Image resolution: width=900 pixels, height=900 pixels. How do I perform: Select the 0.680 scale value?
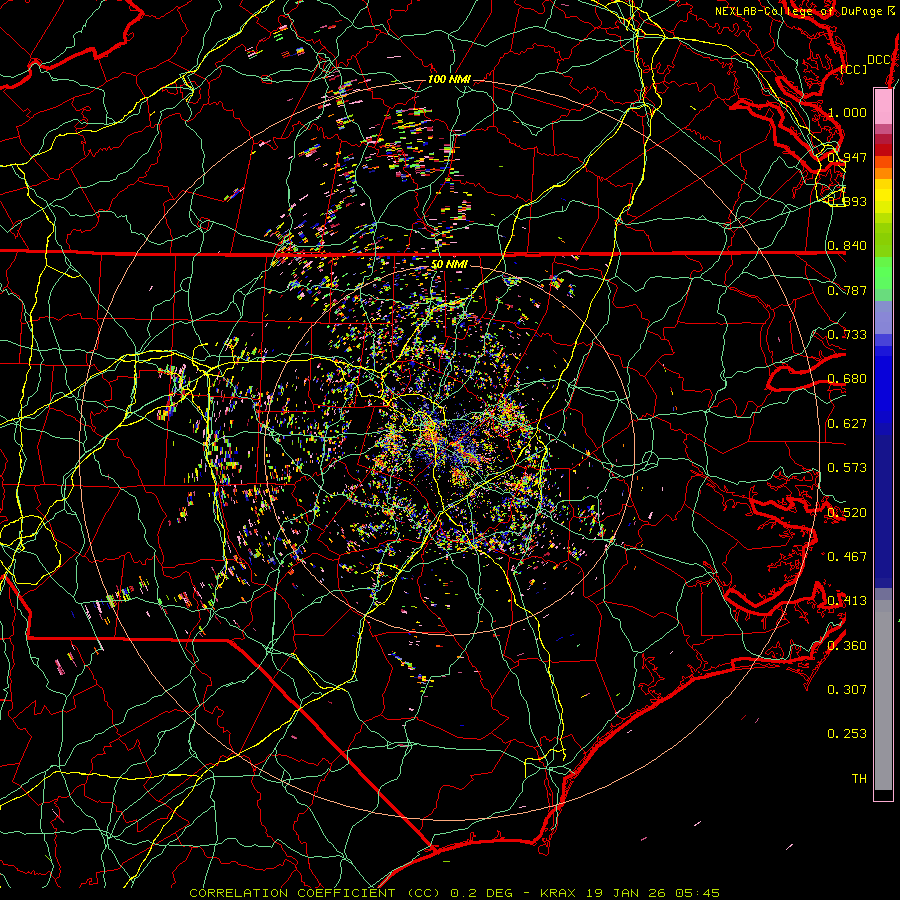(x=847, y=379)
